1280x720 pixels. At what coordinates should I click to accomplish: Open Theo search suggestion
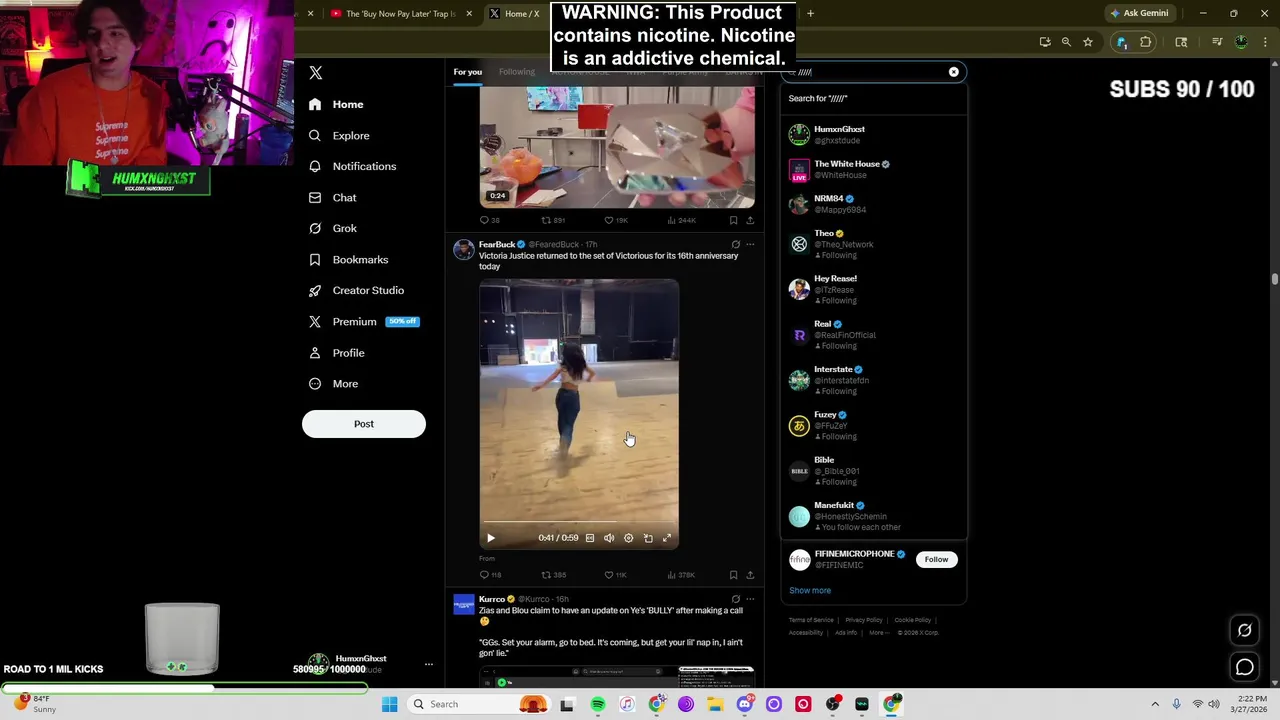point(873,244)
